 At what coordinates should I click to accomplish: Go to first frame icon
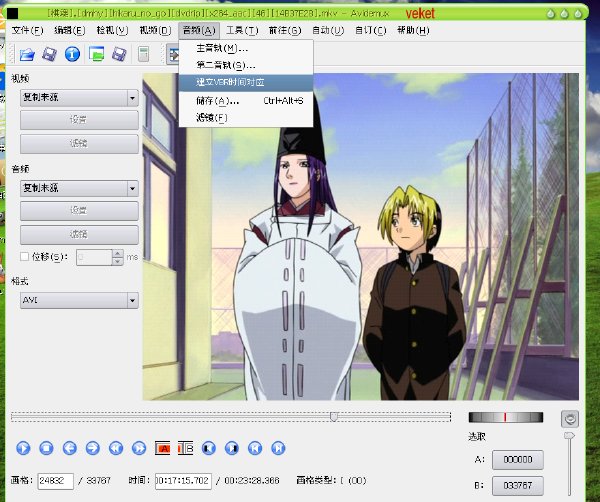[x=255, y=448]
